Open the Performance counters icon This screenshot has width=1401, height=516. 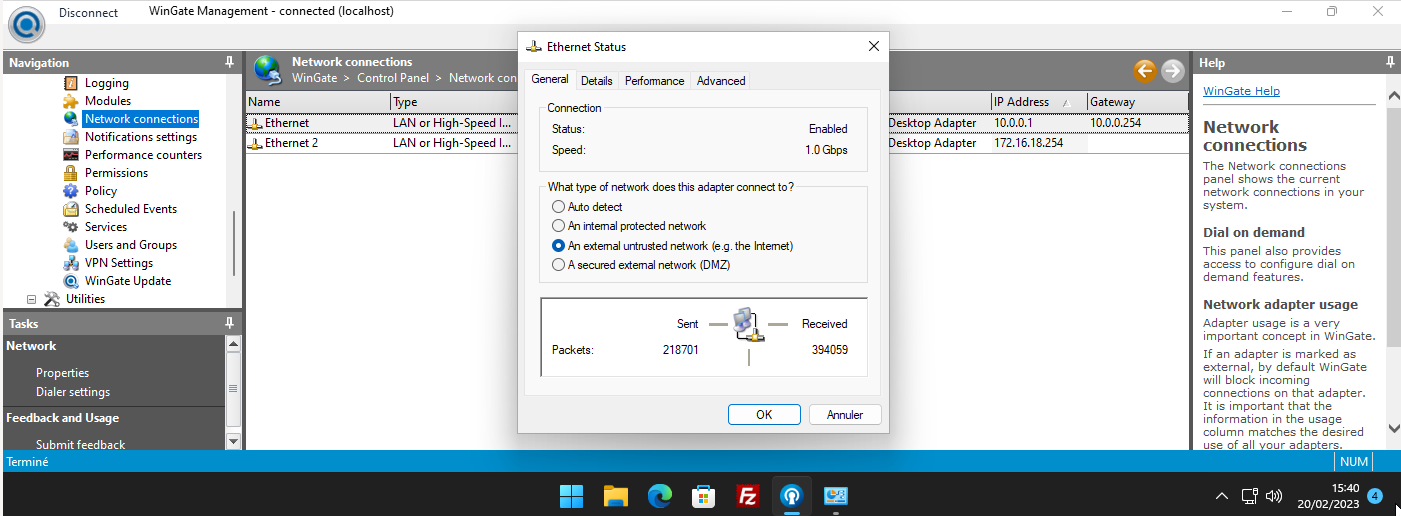71,155
